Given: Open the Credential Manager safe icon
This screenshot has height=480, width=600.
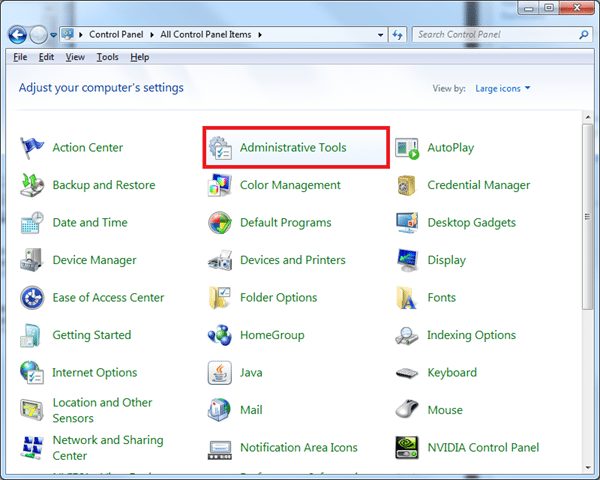Looking at the screenshot, I should click(406, 185).
